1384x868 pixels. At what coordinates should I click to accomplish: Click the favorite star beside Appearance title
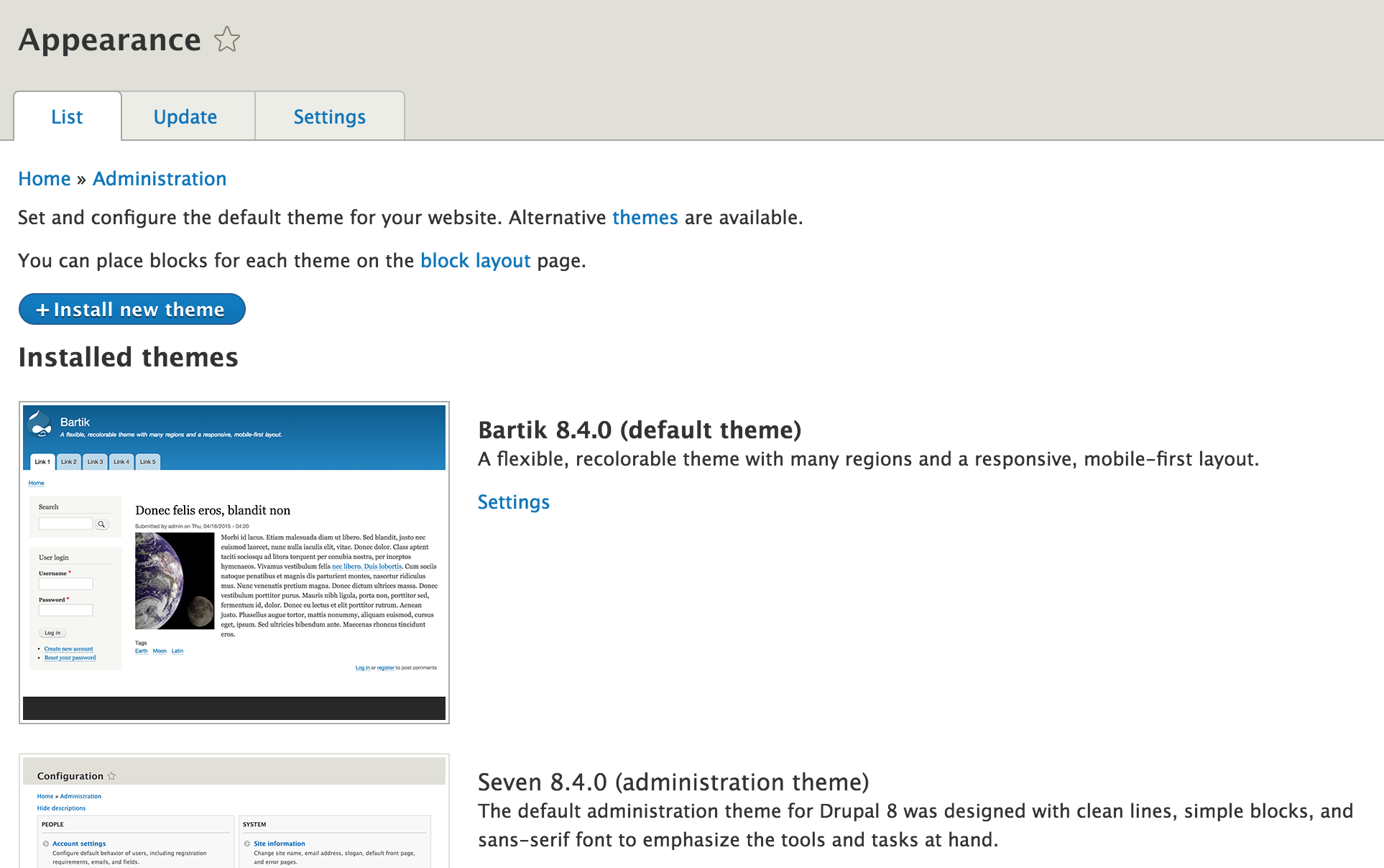[227, 40]
